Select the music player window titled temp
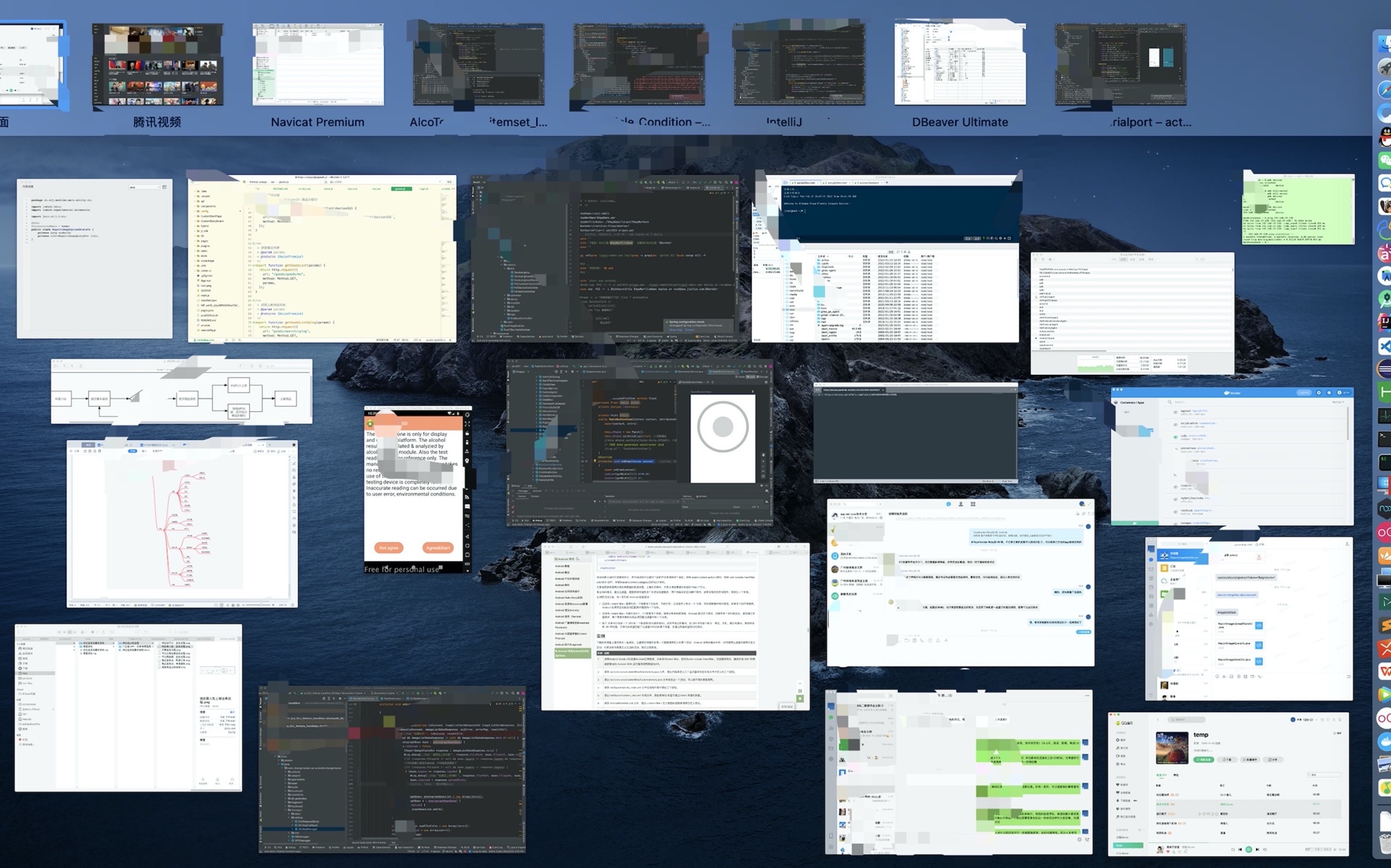Viewport: 1391px width, 868px height. pyautogui.click(x=1228, y=784)
